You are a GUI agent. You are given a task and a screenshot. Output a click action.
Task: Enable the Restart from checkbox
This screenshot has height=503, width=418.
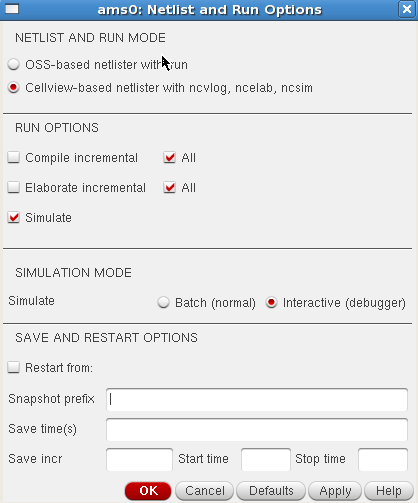14,367
